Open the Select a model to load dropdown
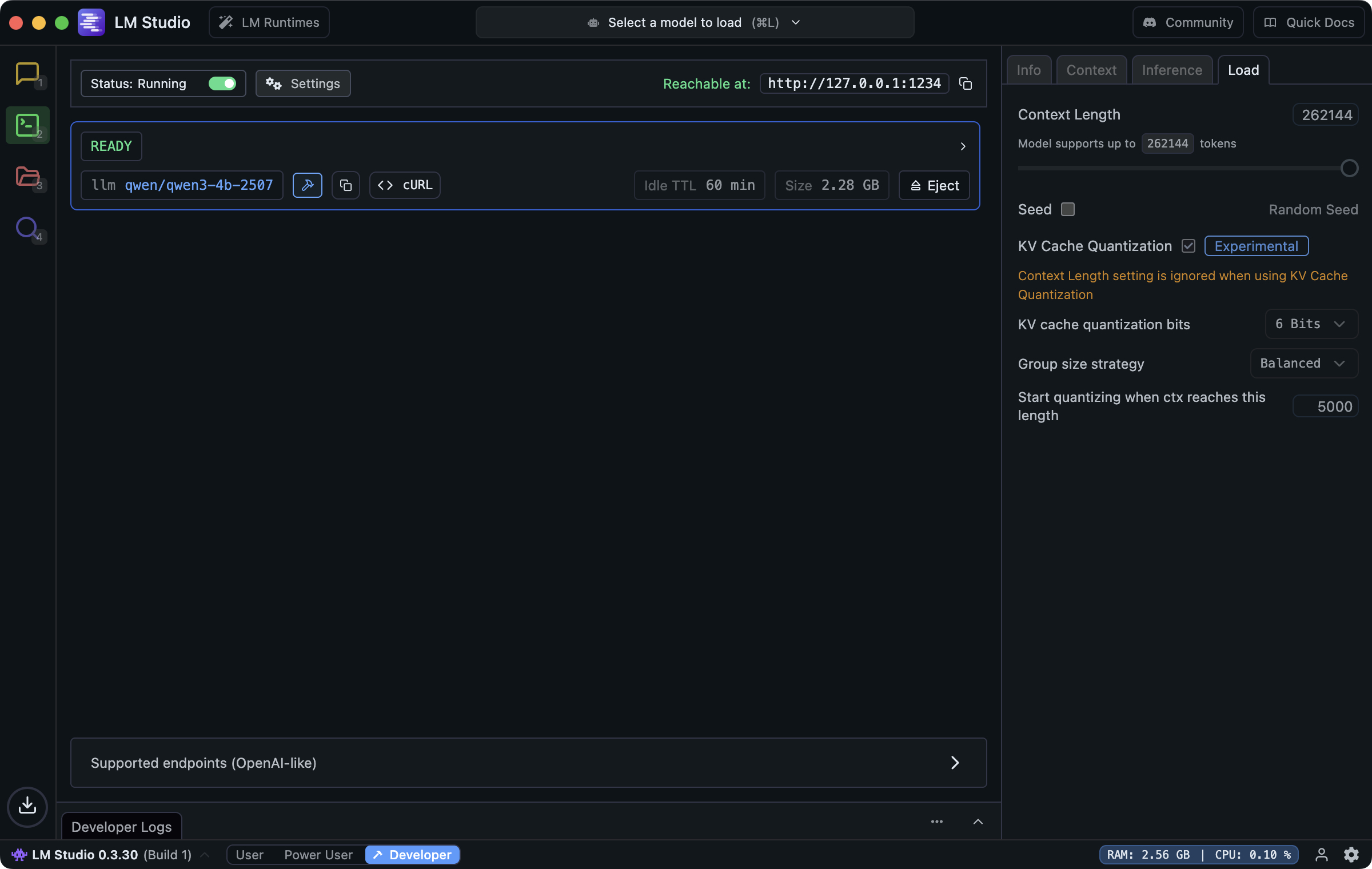The width and height of the screenshot is (1372, 869). 694,22
